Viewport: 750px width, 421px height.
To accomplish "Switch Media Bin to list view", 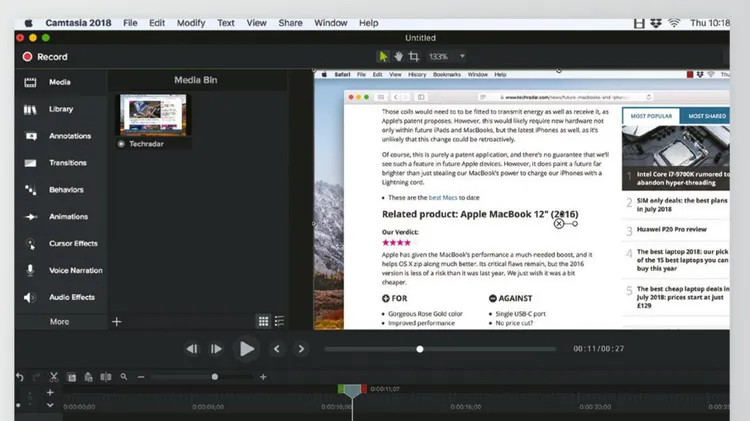I will (x=279, y=321).
